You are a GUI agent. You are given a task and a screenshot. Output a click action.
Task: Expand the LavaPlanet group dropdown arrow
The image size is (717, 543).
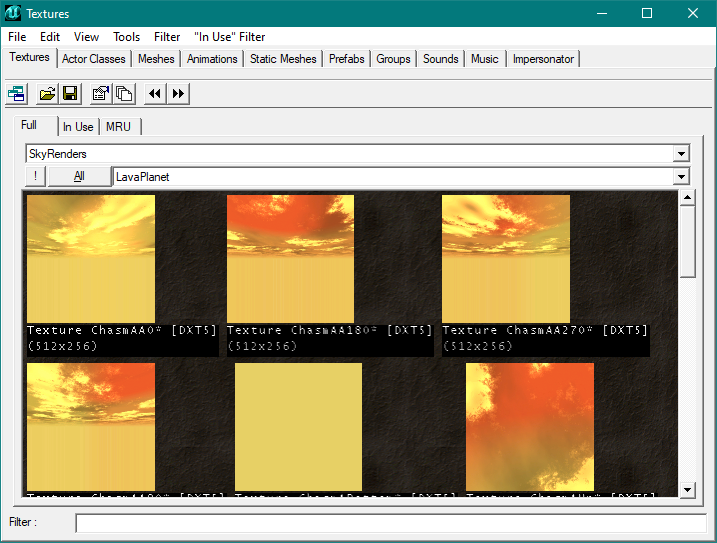[681, 177]
